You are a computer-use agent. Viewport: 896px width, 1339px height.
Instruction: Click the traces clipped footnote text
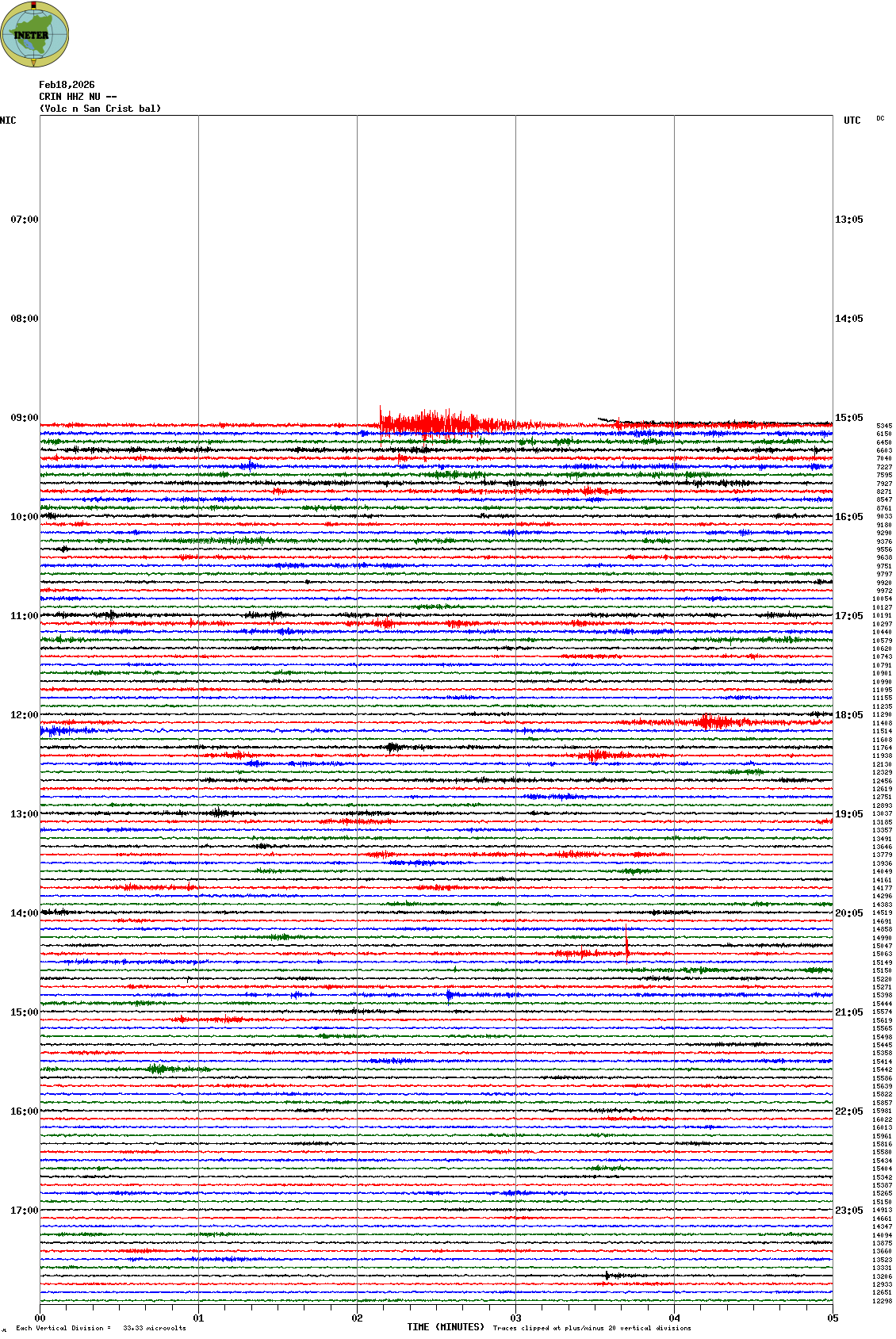(x=592, y=1328)
